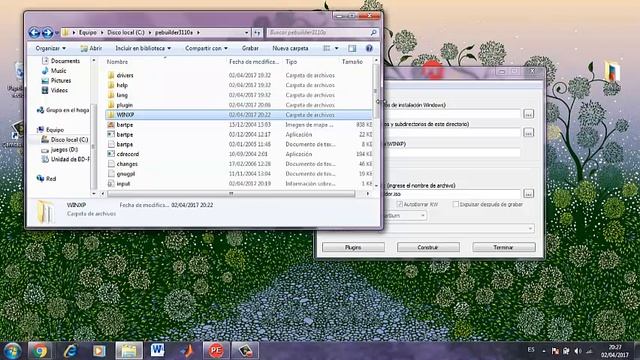Image resolution: width=640 pixels, height=360 pixels.
Task: Click the Windows Start orb
Action: [x=12, y=351]
